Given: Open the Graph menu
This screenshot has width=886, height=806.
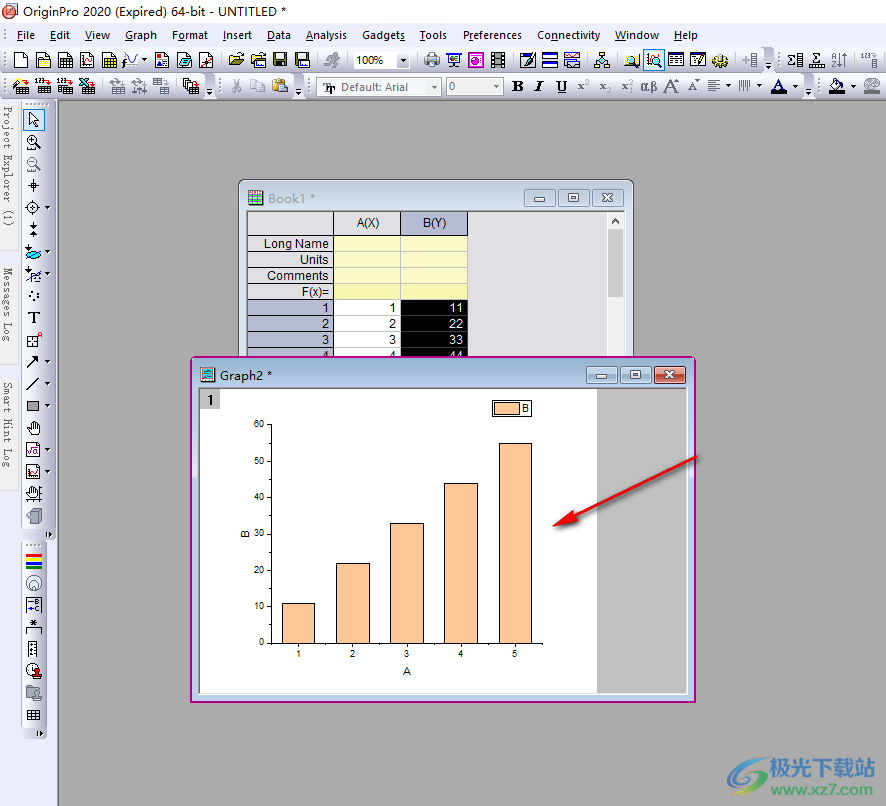Looking at the screenshot, I should tap(141, 35).
